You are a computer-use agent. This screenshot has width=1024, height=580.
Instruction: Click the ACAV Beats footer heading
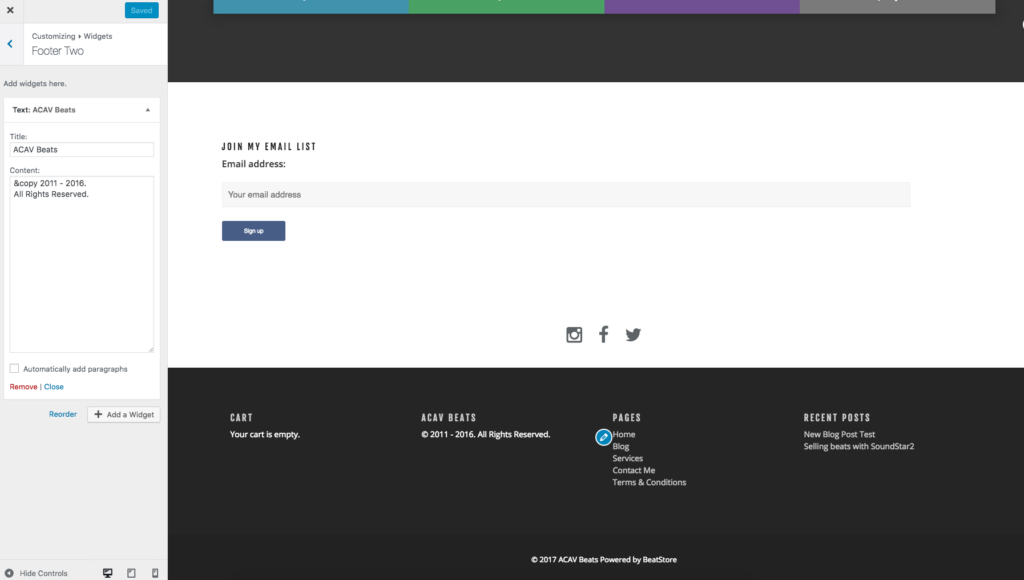(x=449, y=418)
